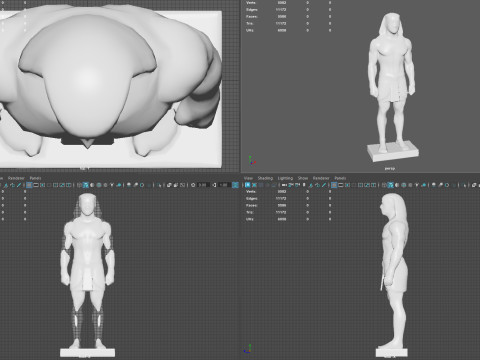
Task: Click pencil icon in front view toolbar
Action: click(19, 185)
